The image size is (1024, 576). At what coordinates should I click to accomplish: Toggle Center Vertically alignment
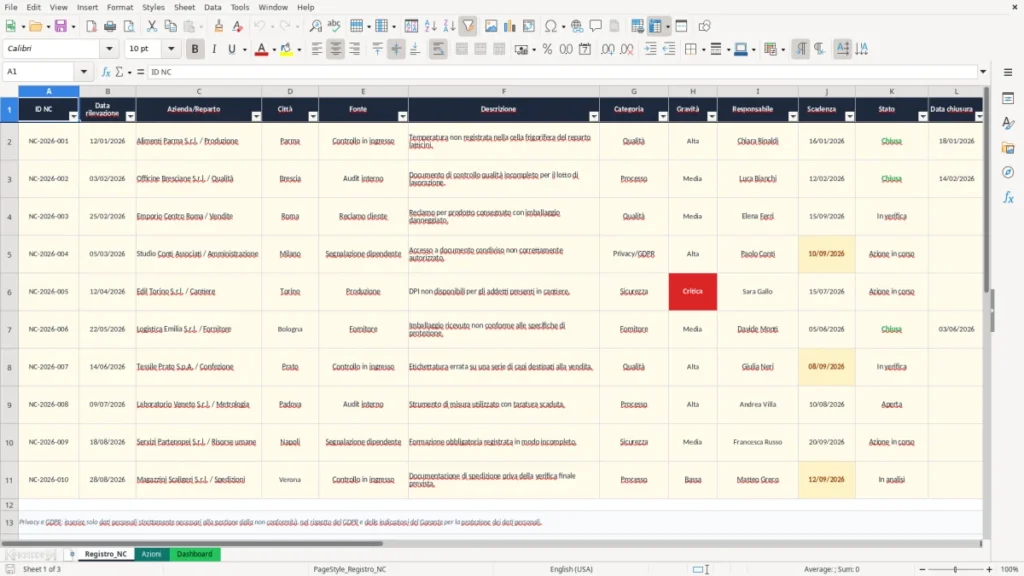tap(396, 49)
